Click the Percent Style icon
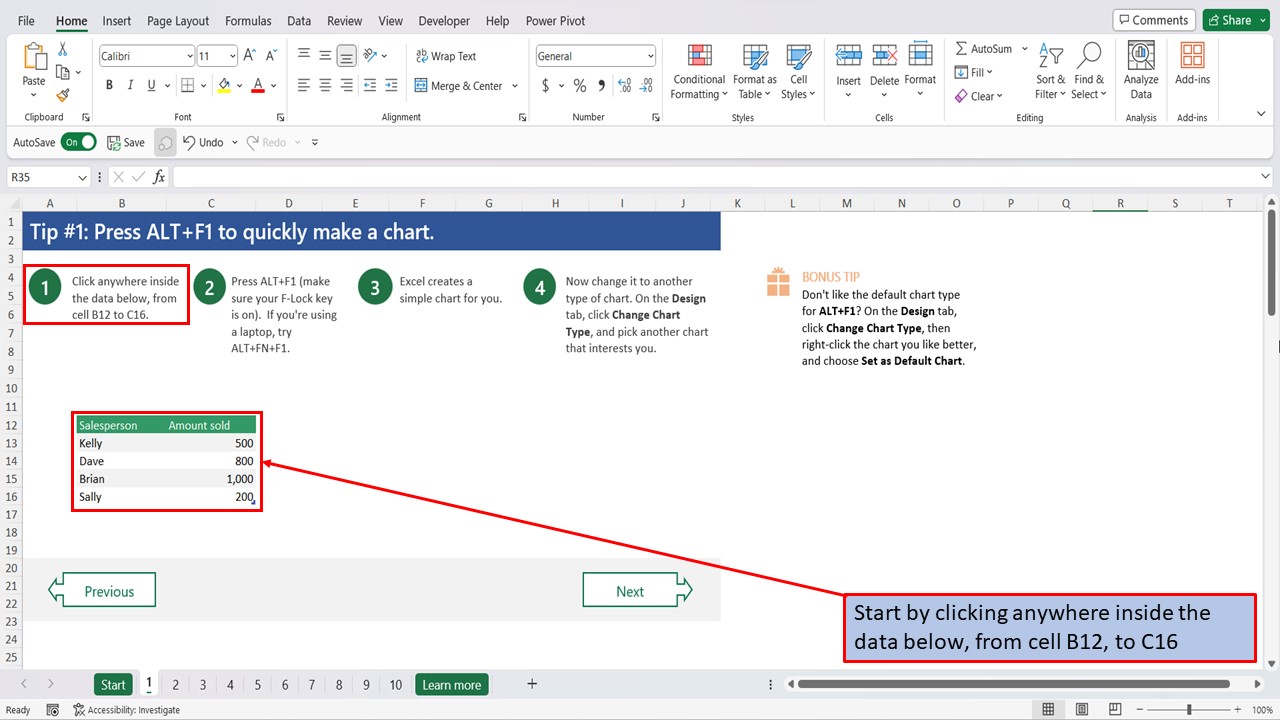Screen dimensions: 1280x720 [x=580, y=86]
